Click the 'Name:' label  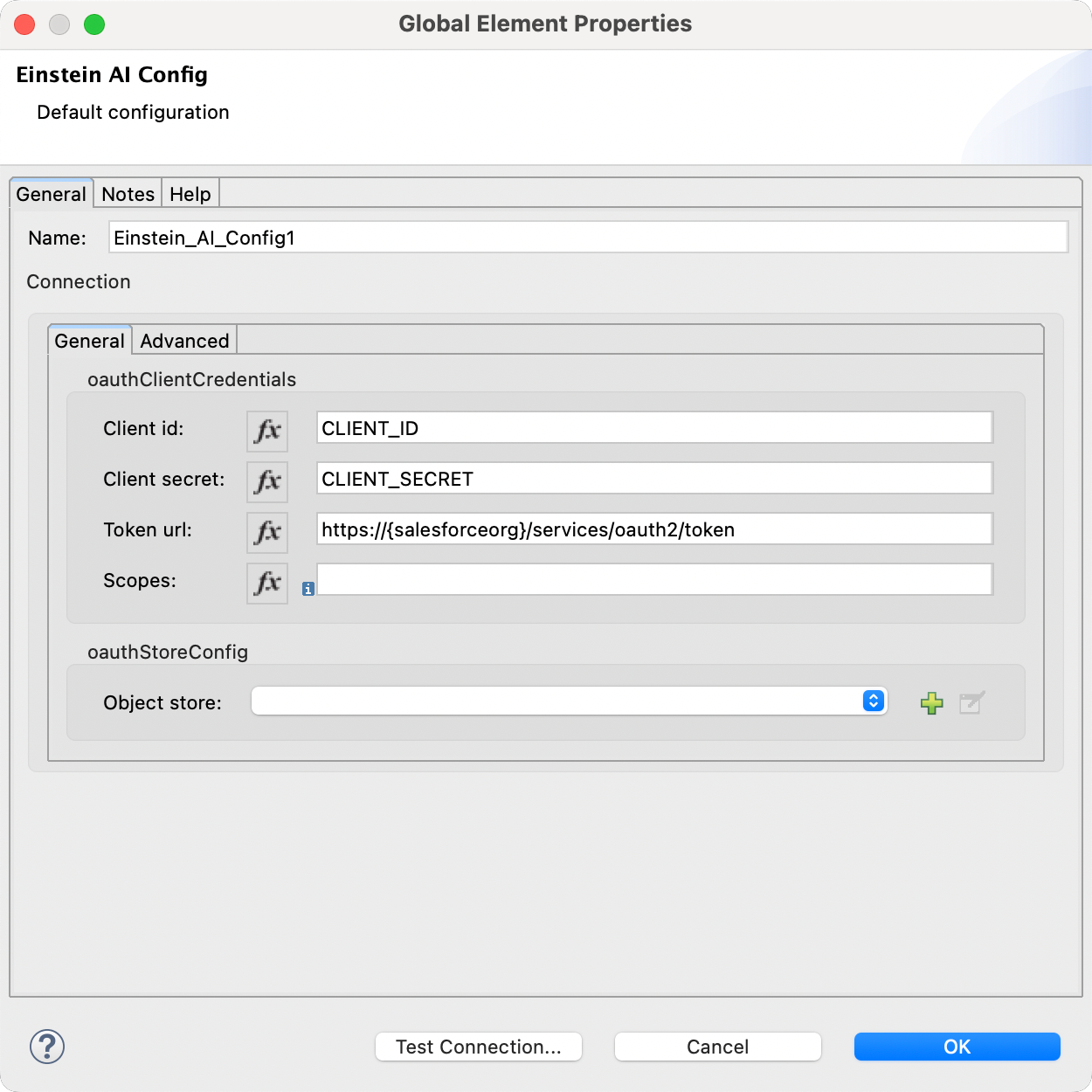pos(57,238)
